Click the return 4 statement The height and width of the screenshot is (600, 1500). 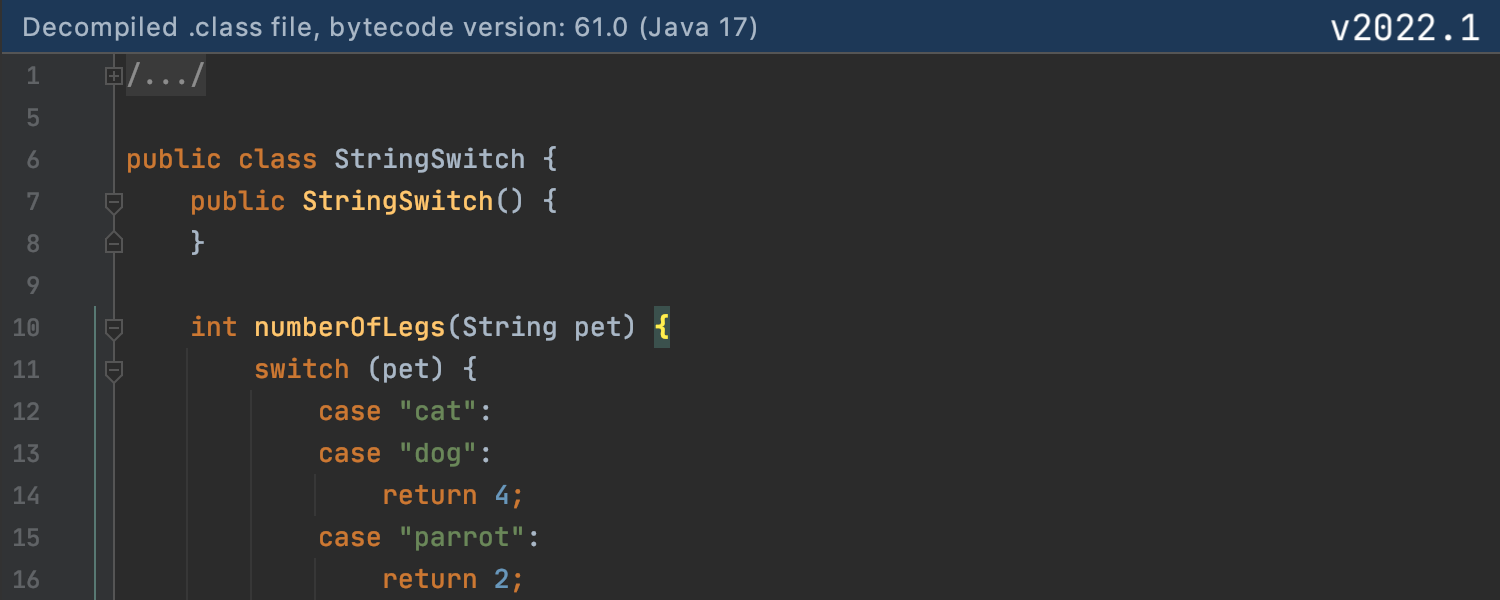452,496
